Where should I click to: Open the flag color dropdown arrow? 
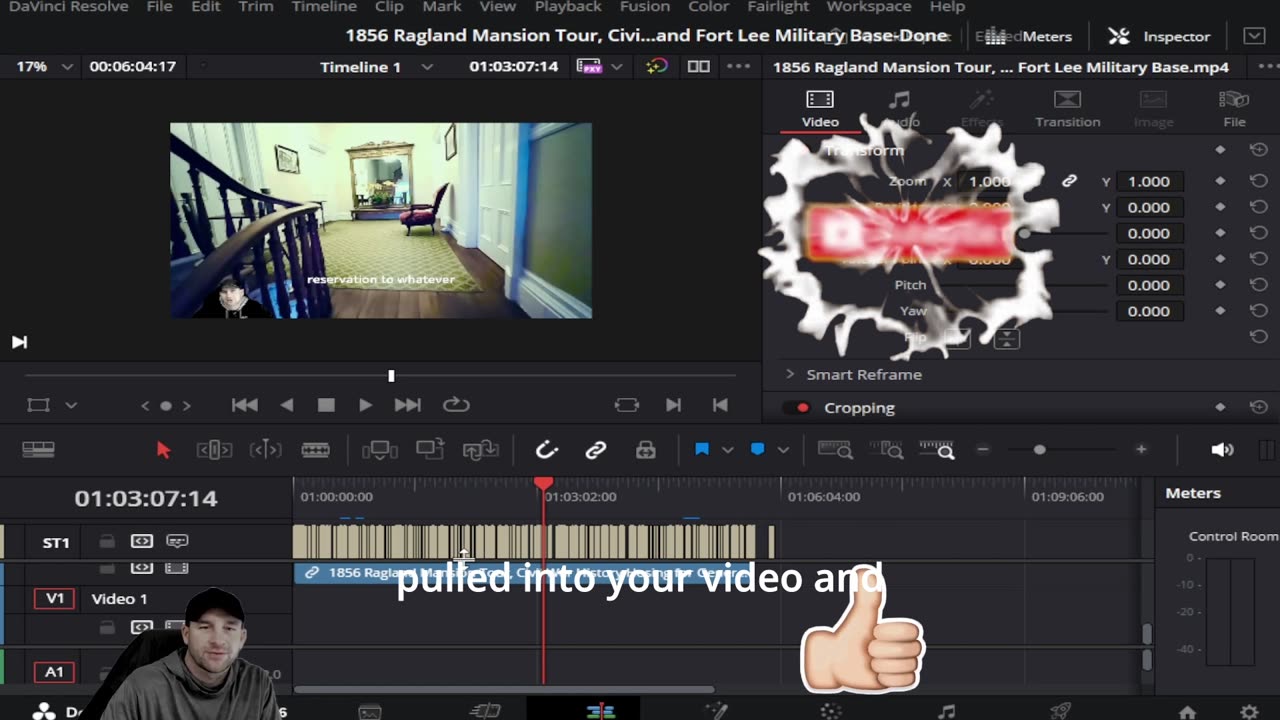(x=727, y=450)
